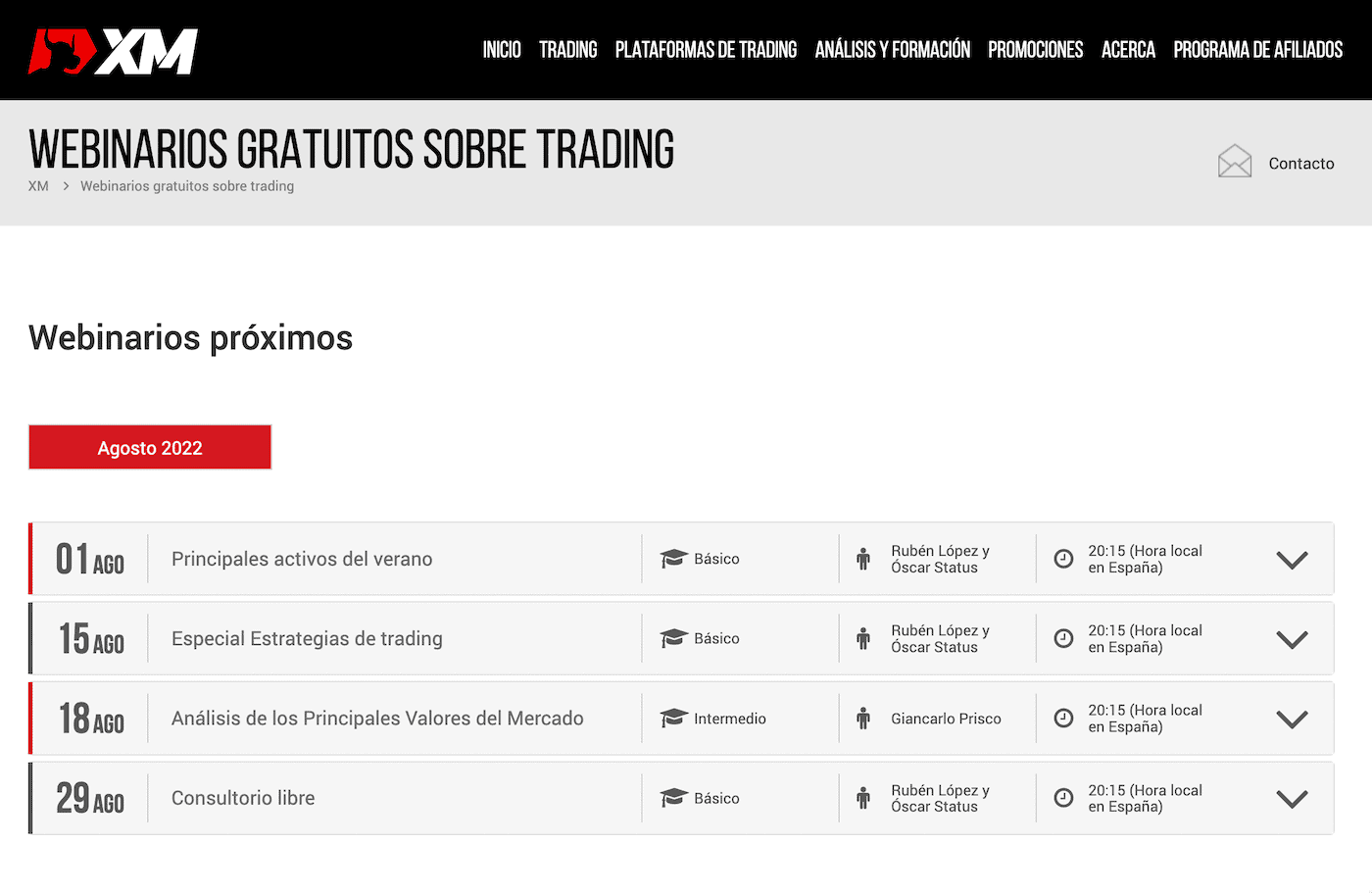
Task: Open ANÁLISIS Y FORMACIÓN menu
Action: [892, 50]
